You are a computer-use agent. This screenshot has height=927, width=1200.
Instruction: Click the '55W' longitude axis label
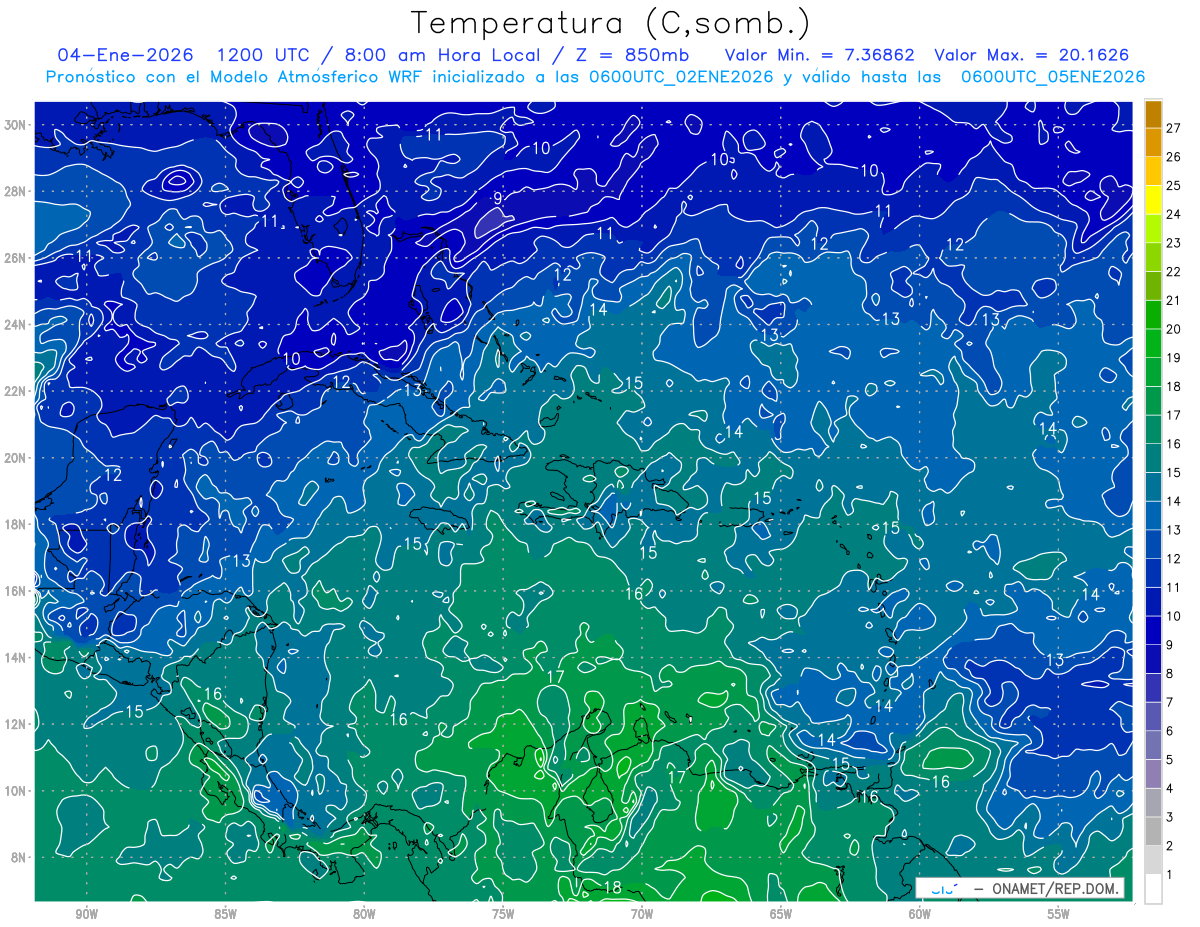[1059, 914]
